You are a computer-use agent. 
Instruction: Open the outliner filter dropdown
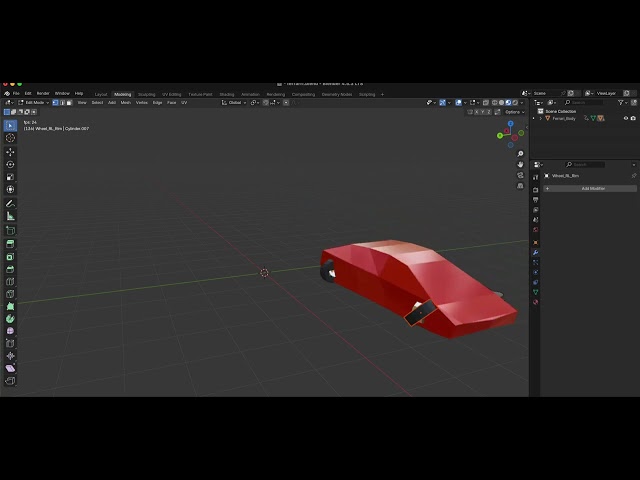[x=622, y=103]
